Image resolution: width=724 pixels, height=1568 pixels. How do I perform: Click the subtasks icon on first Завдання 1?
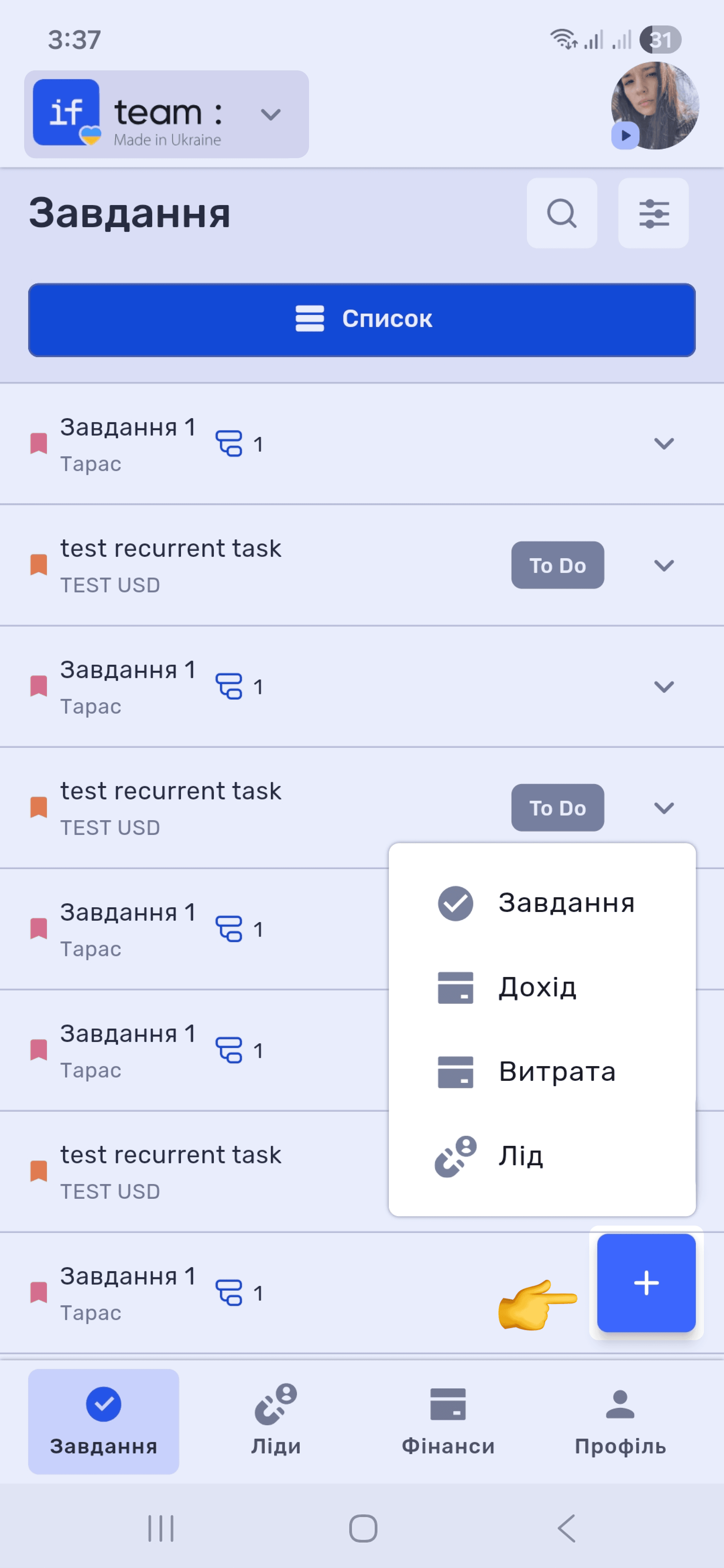point(229,443)
